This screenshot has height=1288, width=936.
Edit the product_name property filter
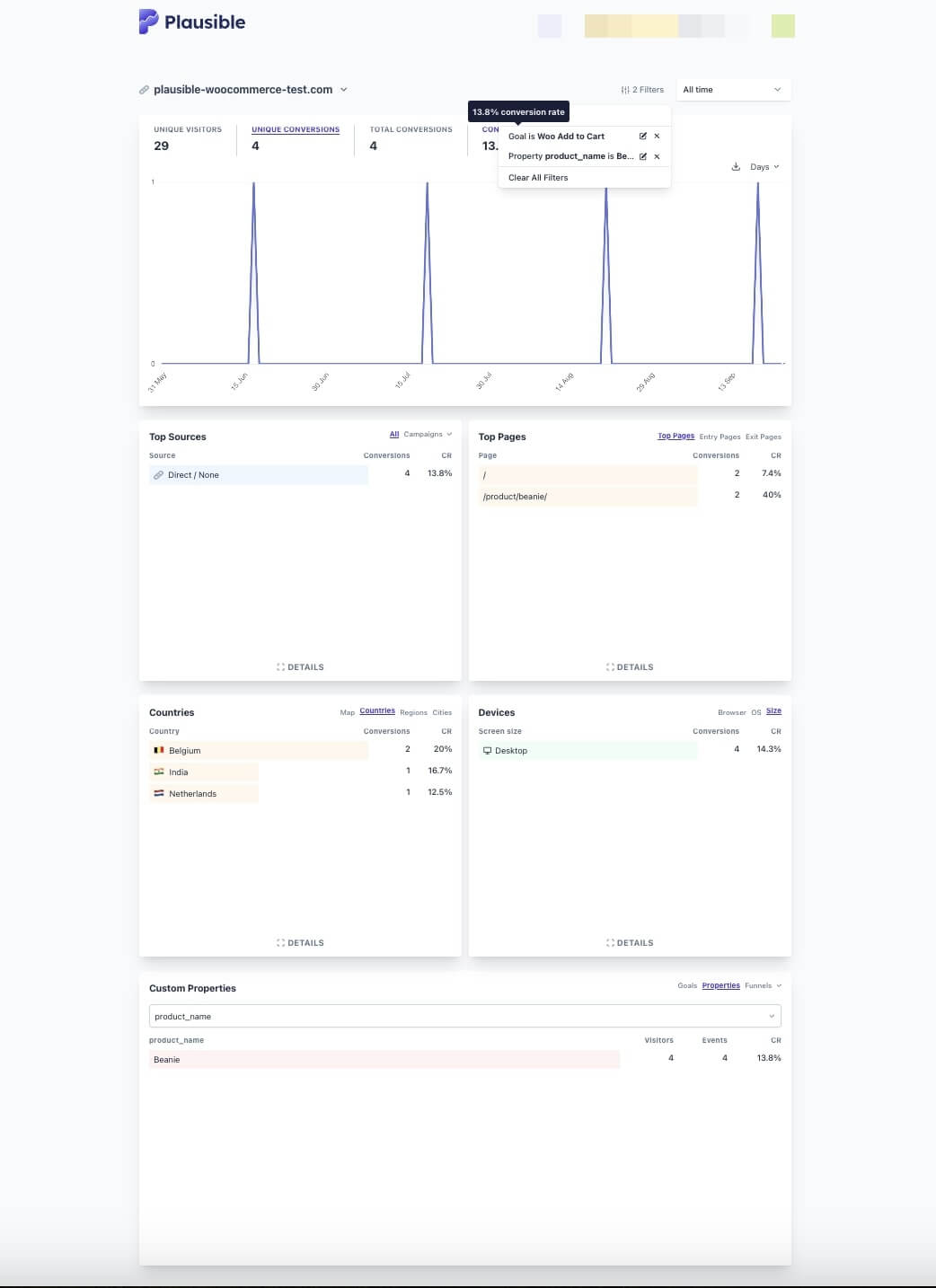coord(642,156)
